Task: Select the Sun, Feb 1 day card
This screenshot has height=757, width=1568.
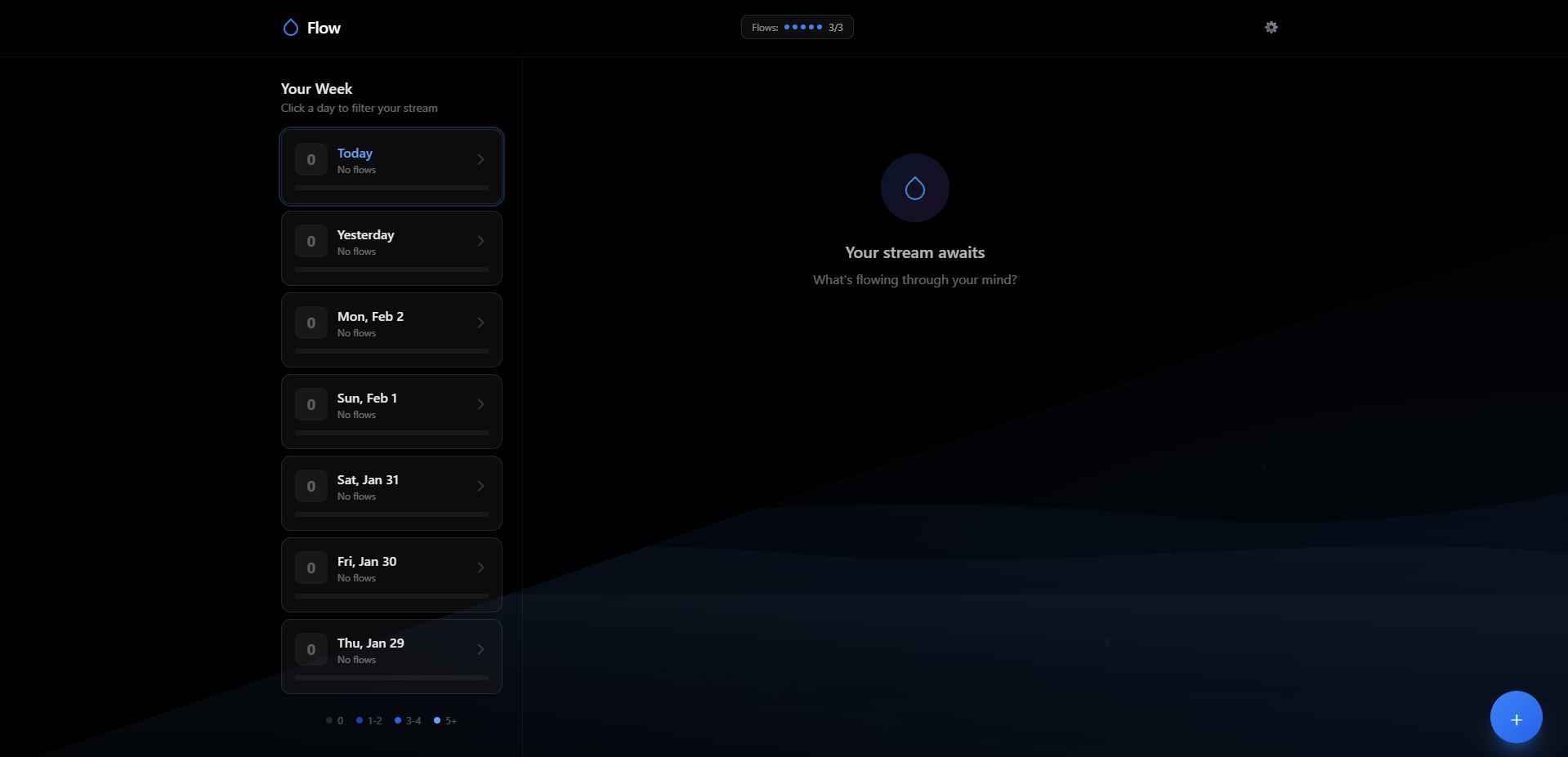Action: point(391,412)
